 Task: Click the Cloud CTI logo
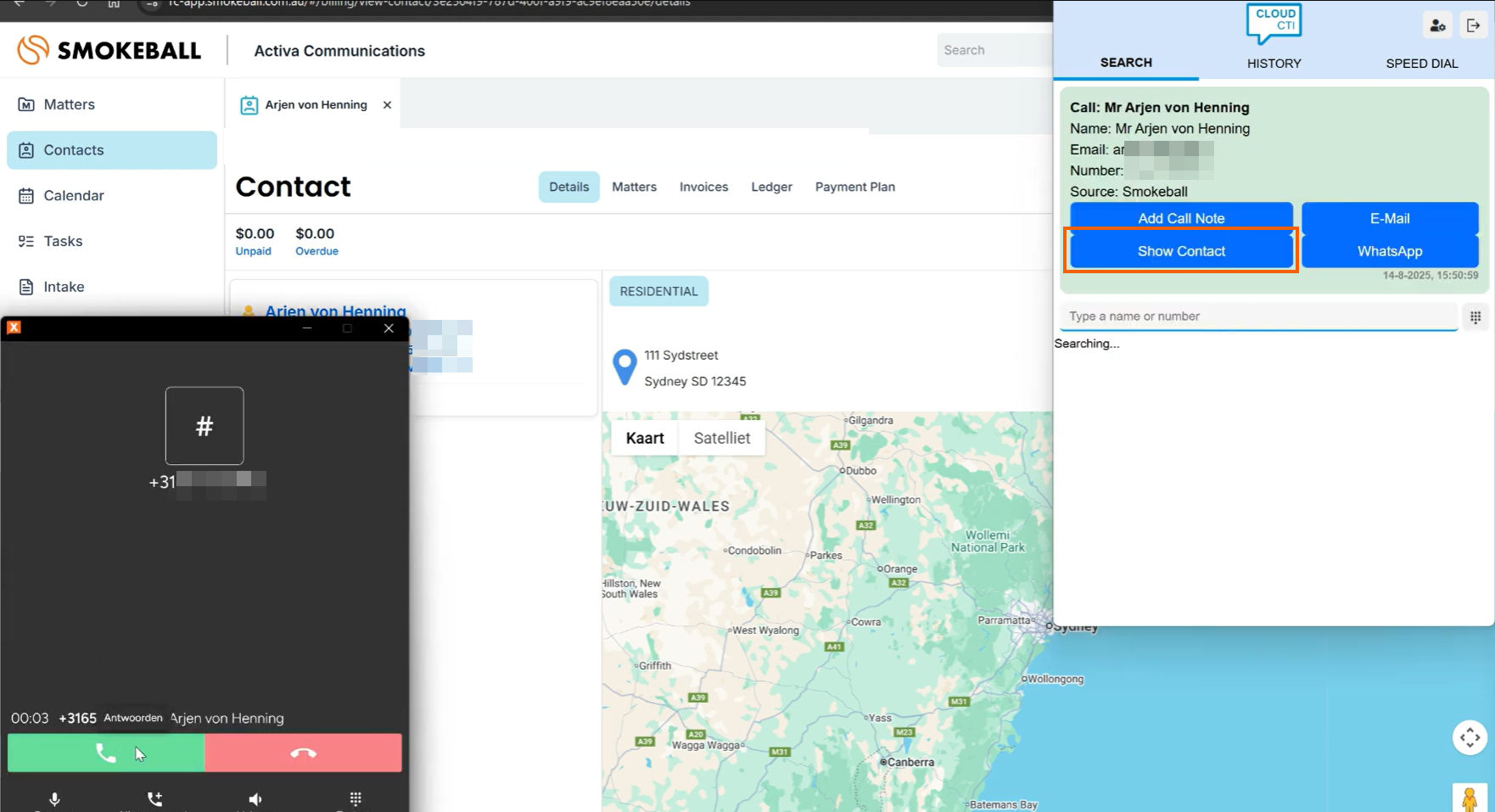(1274, 23)
